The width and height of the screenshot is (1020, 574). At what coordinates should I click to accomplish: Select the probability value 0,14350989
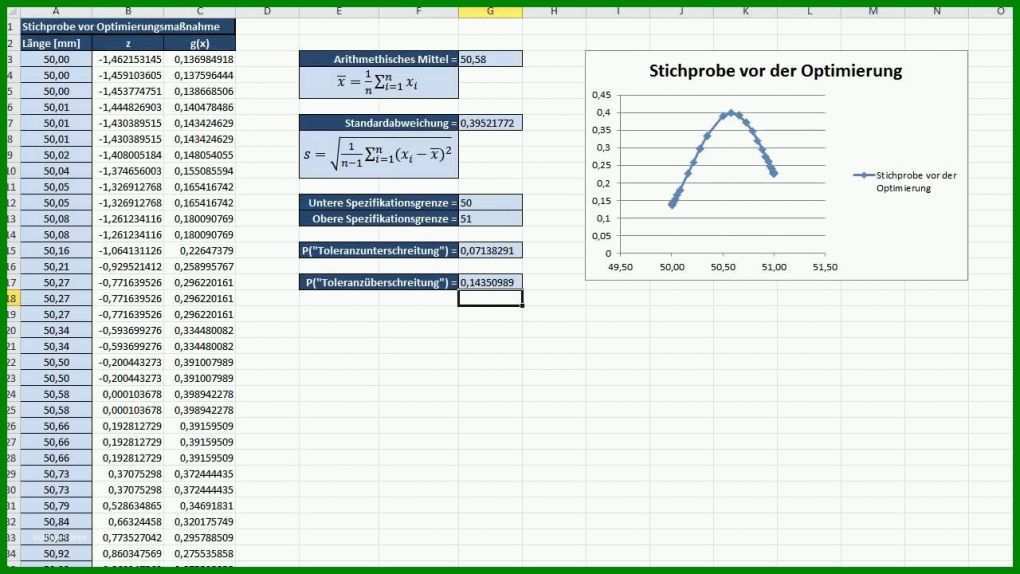[x=490, y=282]
